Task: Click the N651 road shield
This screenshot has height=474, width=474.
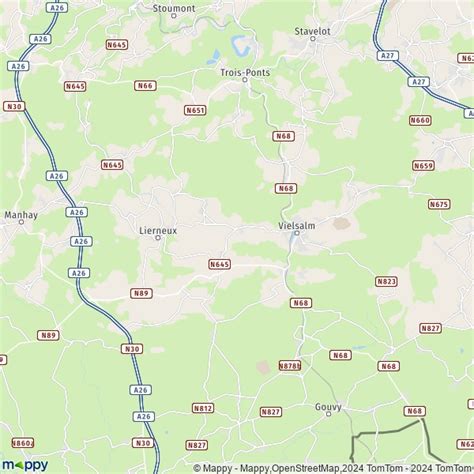Action: click(x=195, y=110)
